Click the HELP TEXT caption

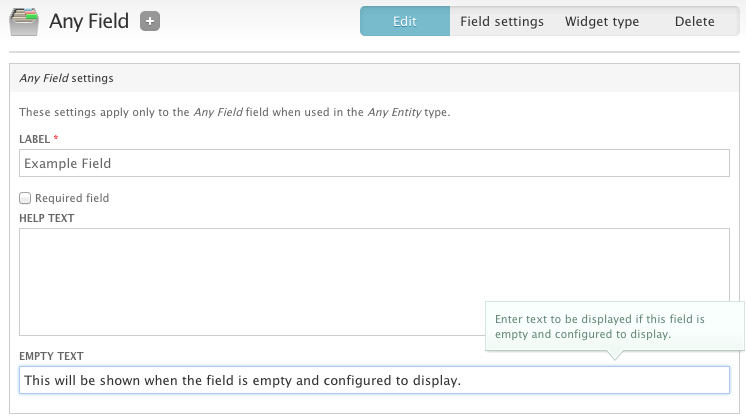click(46, 217)
